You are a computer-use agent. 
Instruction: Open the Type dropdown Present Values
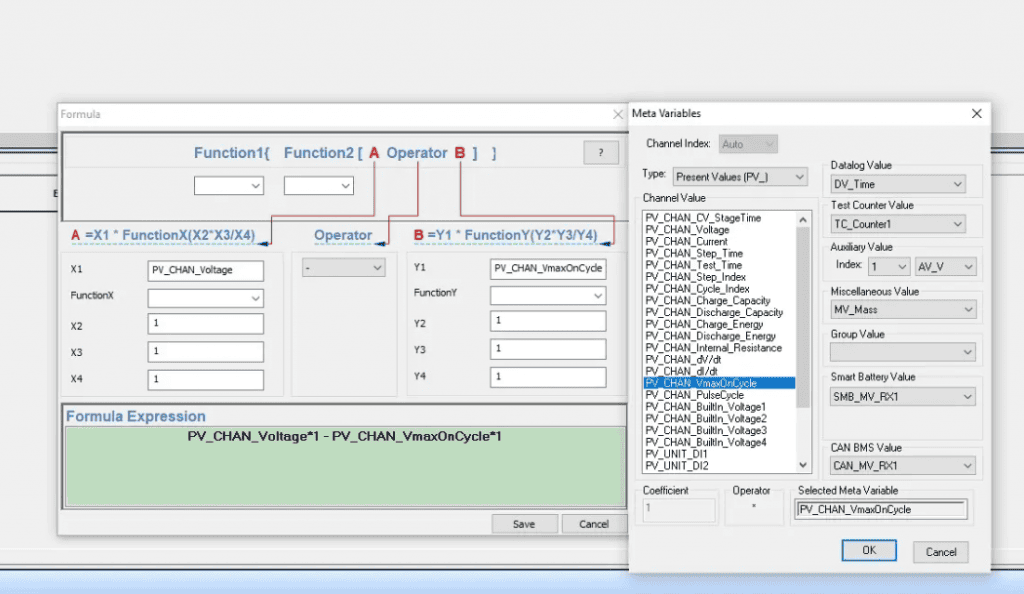point(740,177)
